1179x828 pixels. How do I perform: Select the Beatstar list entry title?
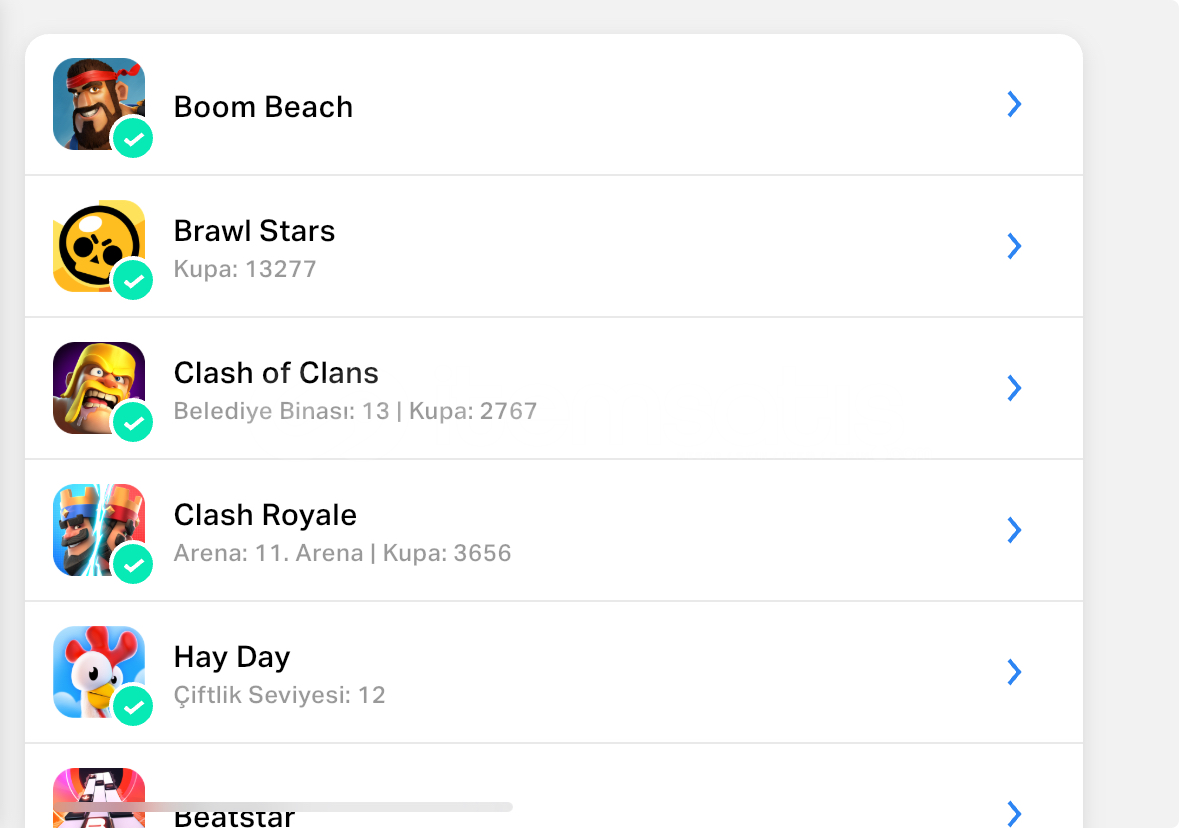[x=234, y=817]
